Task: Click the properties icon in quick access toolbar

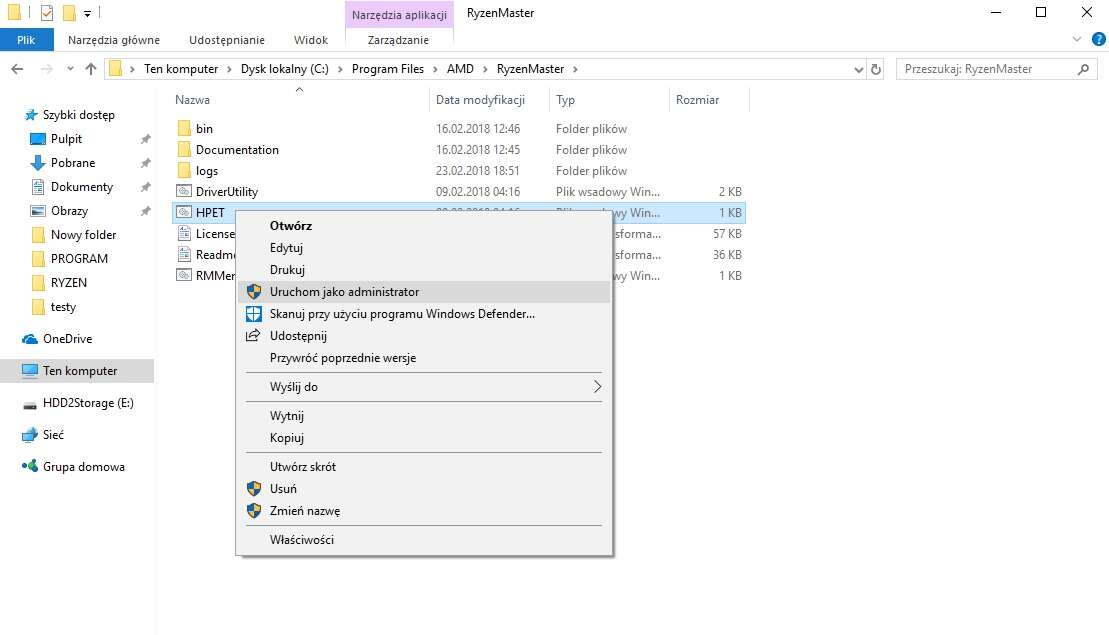Action: (47, 13)
